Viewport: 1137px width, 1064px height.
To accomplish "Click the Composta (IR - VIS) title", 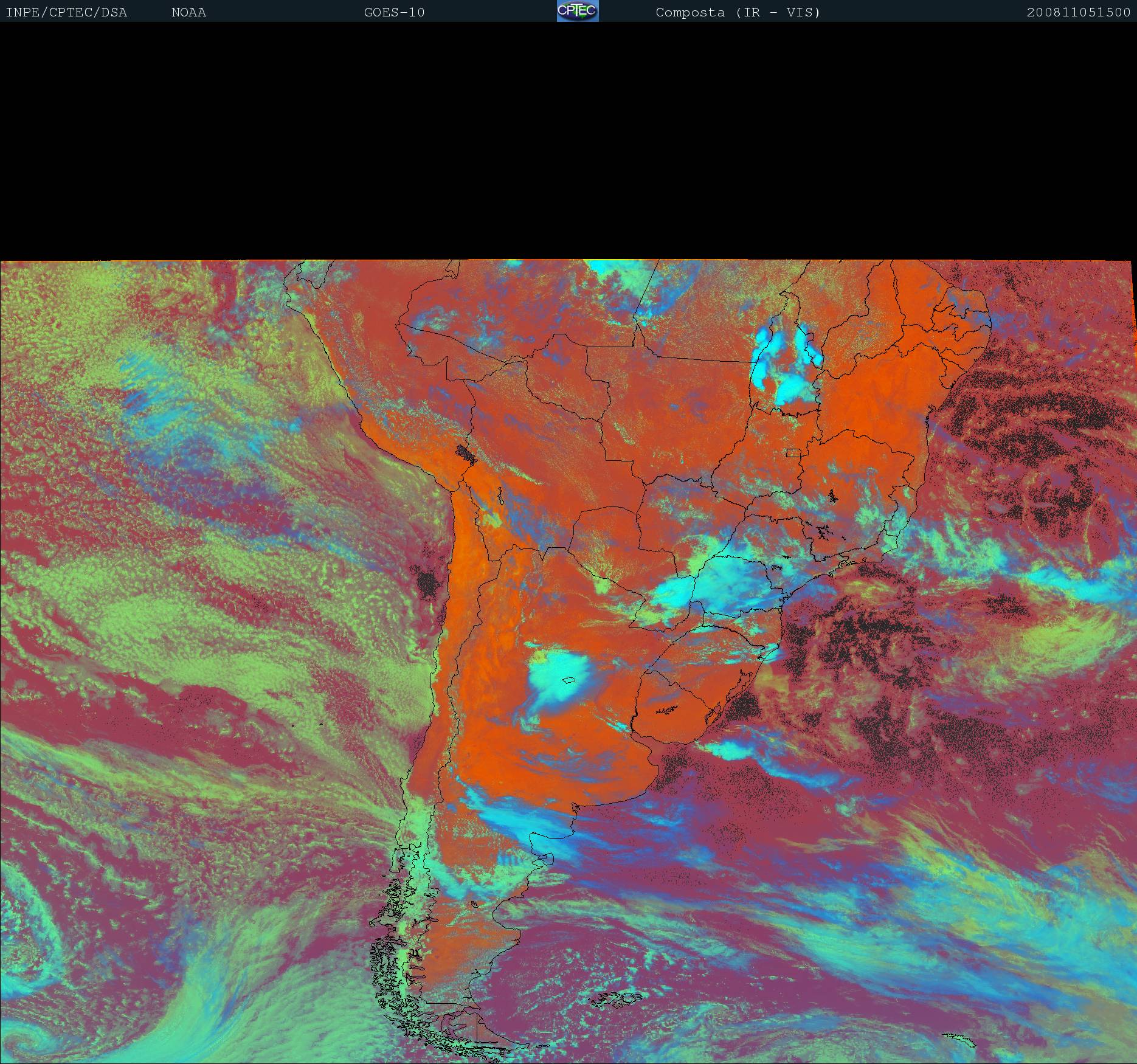I will click(738, 13).
